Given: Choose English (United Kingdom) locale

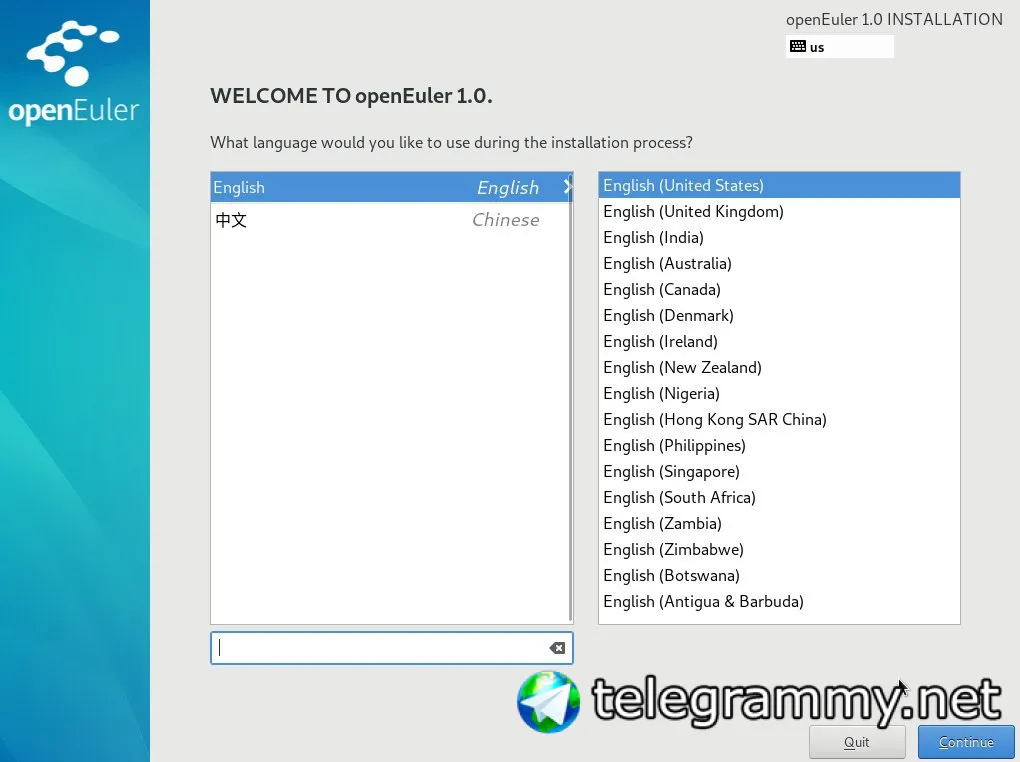Looking at the screenshot, I should pyautogui.click(x=779, y=211).
